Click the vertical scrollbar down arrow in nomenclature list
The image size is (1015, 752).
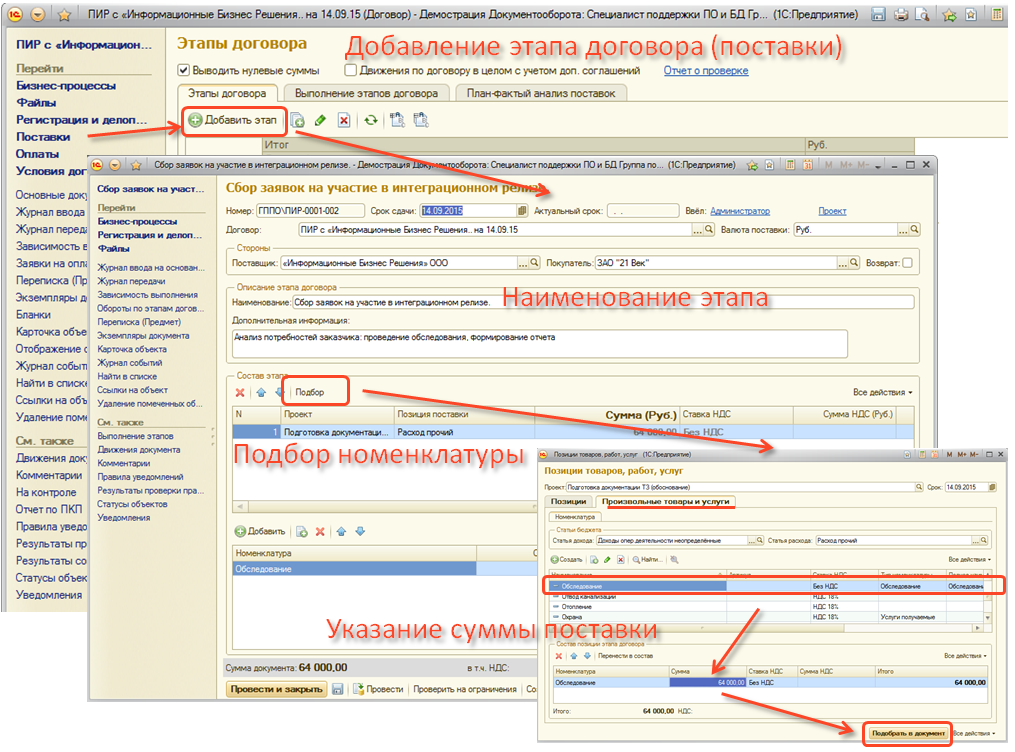pyautogui.click(x=988, y=620)
